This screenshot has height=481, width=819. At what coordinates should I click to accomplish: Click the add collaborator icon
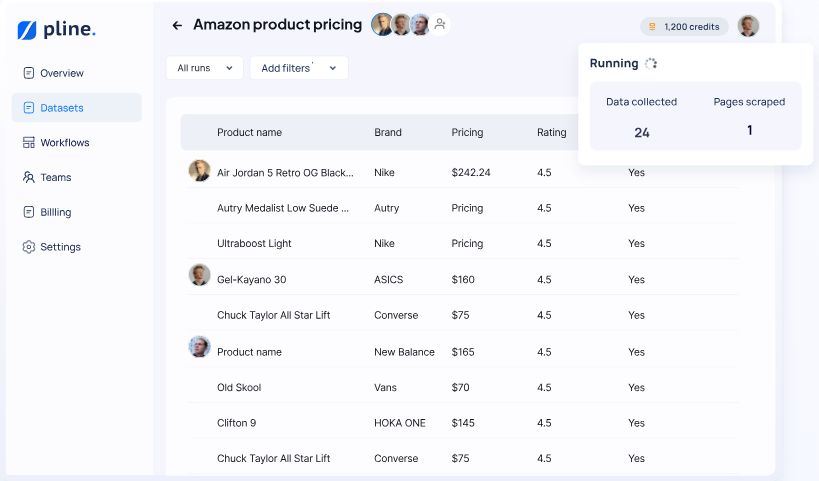(x=440, y=24)
